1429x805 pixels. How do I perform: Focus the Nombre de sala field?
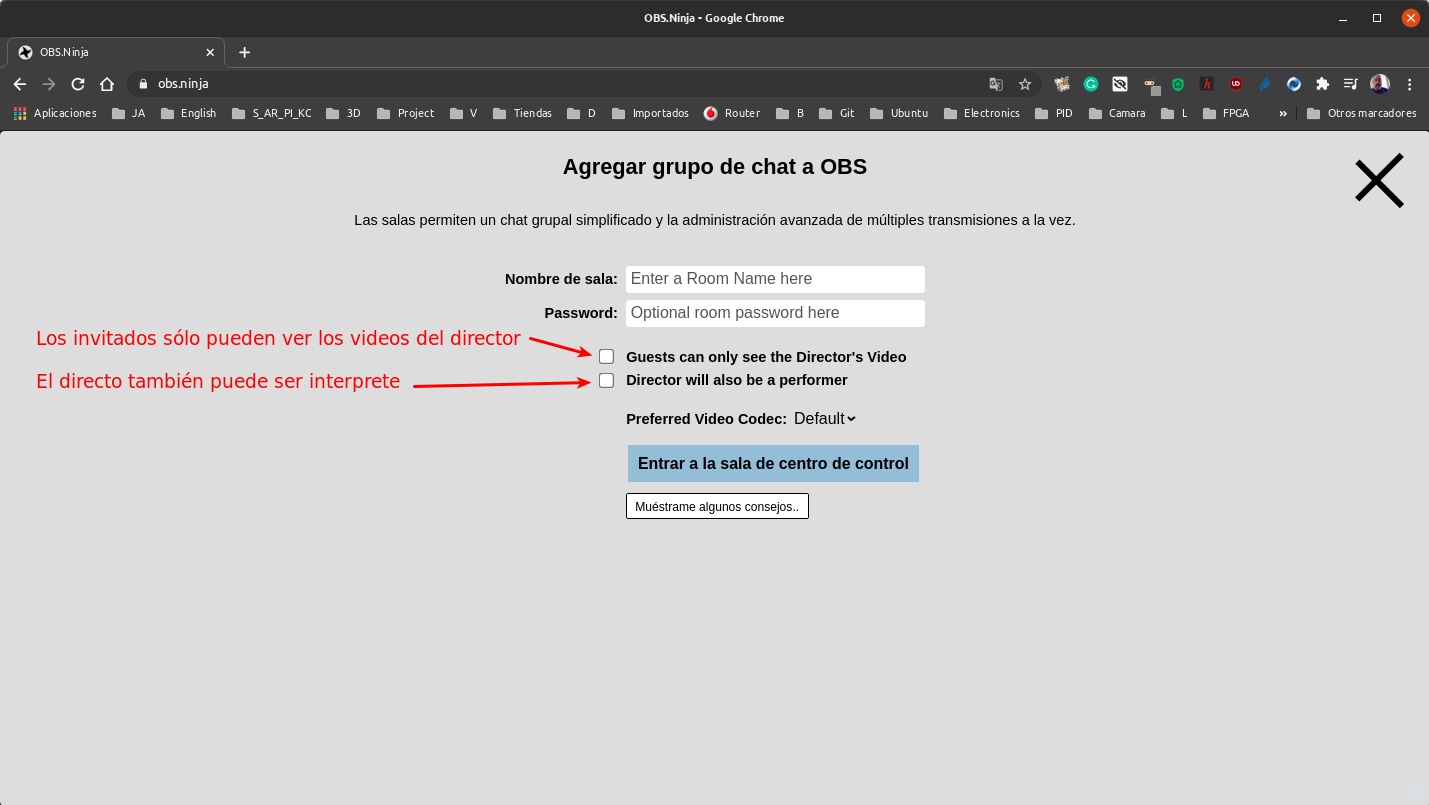pos(775,279)
